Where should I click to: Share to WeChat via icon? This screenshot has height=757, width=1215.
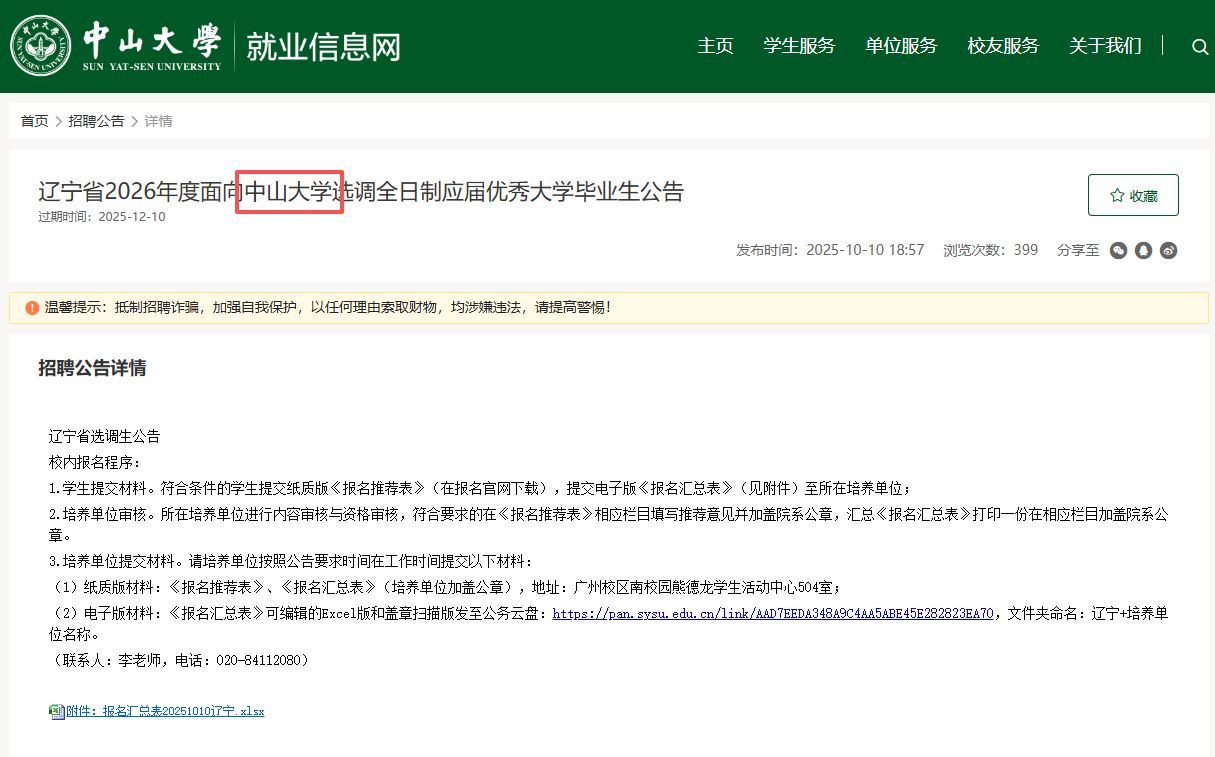(x=1119, y=250)
